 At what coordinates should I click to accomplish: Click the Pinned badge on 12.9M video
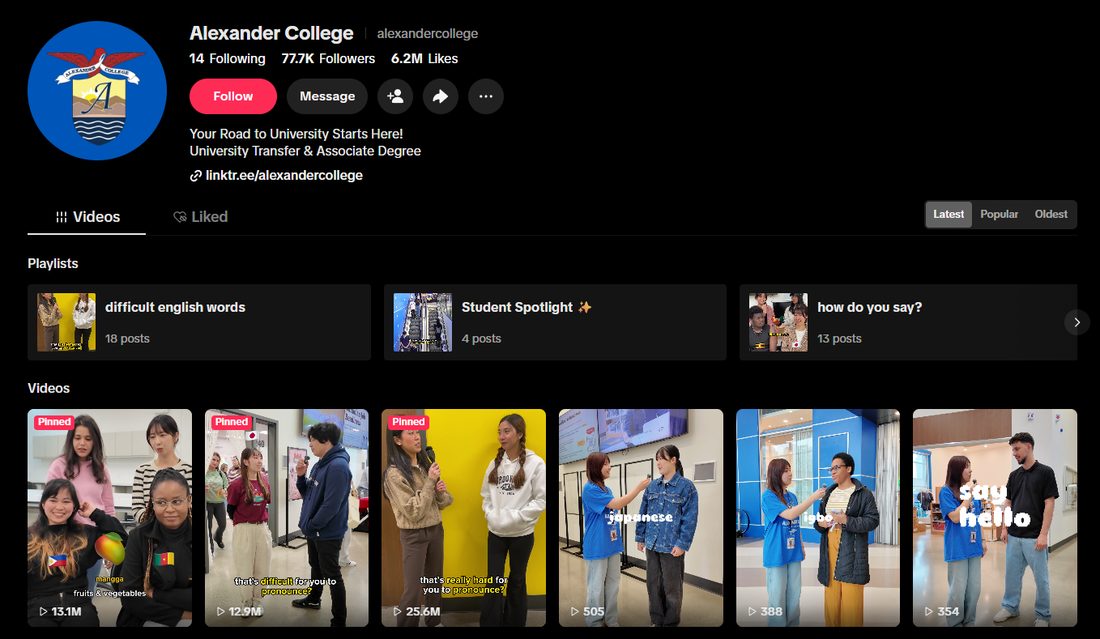232,422
